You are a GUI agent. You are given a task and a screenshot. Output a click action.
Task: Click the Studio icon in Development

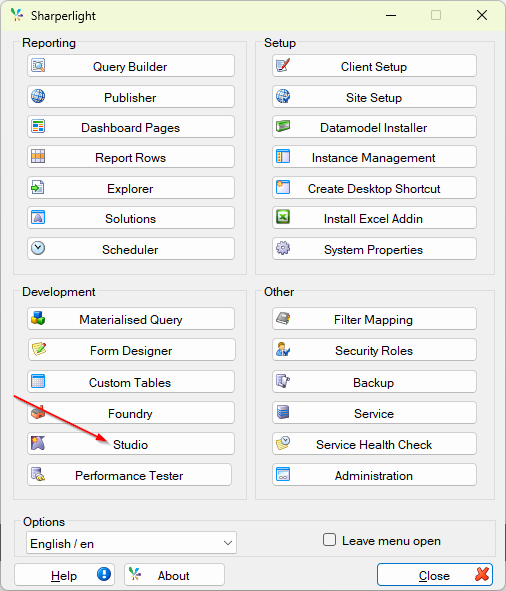[x=38, y=443]
